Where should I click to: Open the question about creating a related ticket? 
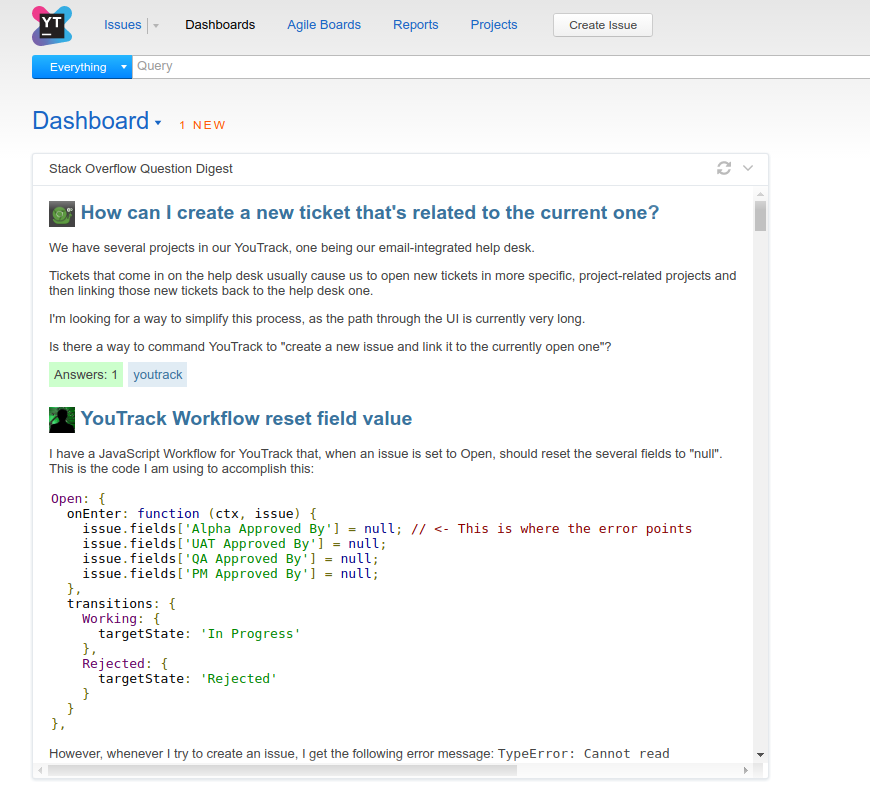[x=370, y=212]
